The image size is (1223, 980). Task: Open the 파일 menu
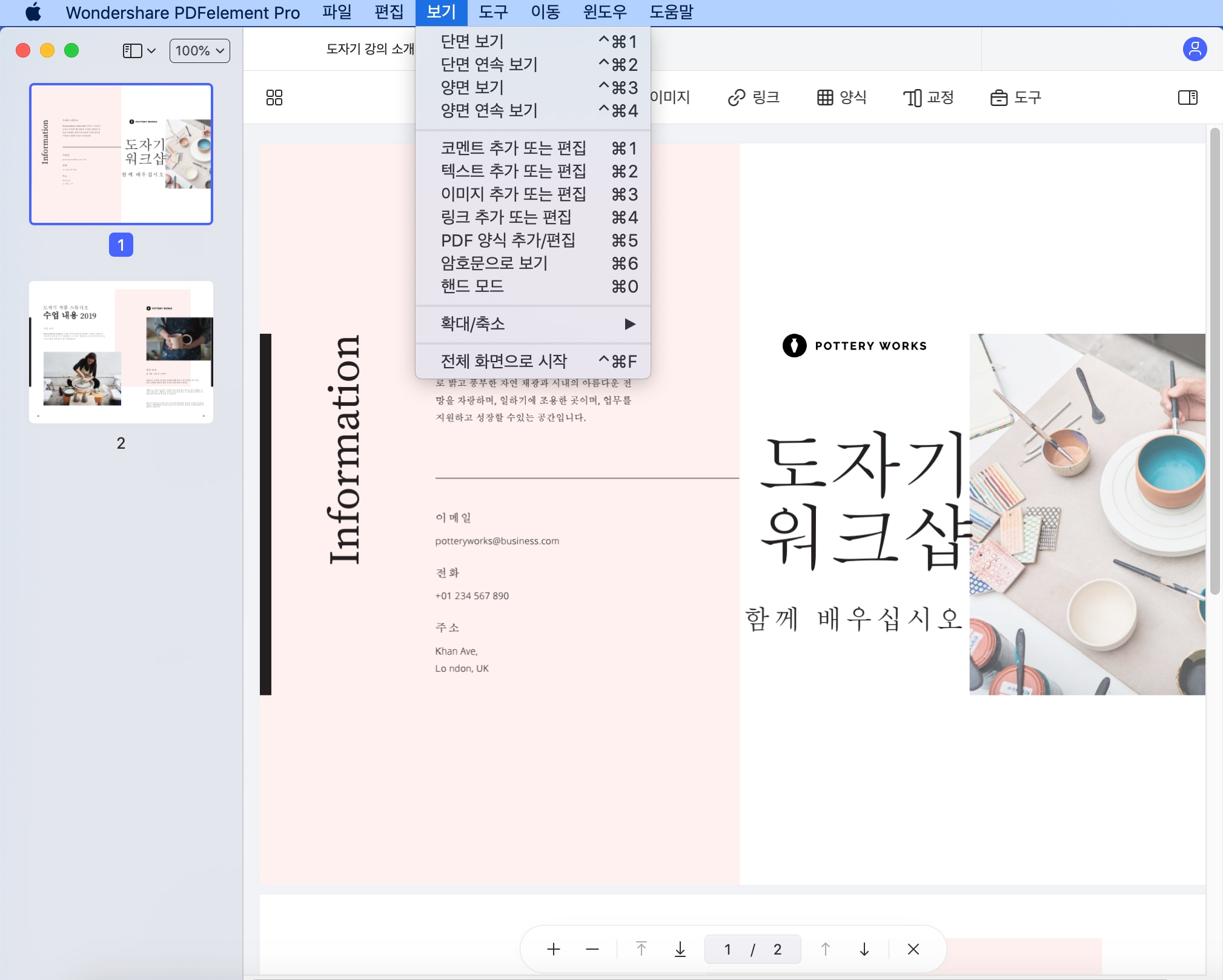pyautogui.click(x=337, y=12)
